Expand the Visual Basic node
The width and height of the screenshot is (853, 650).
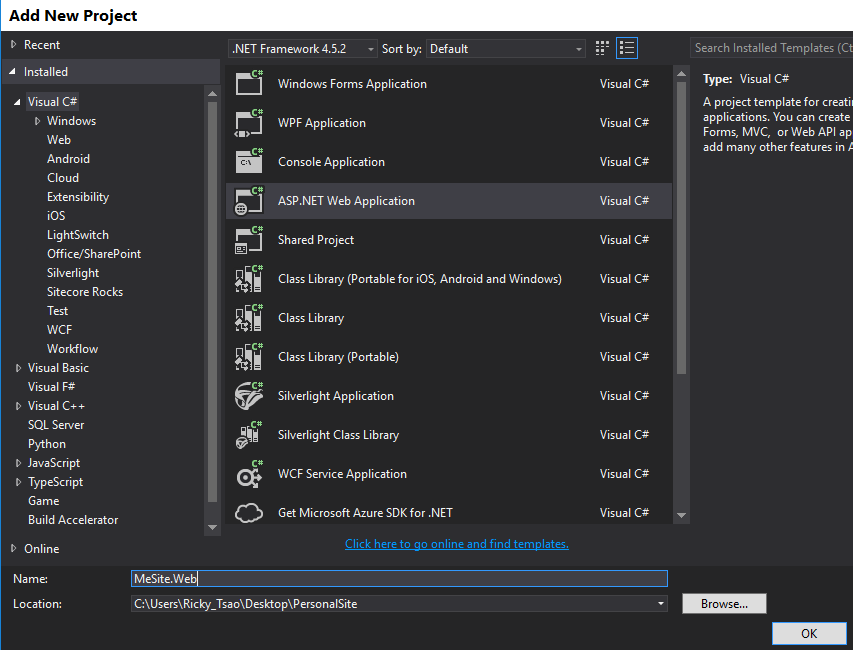coord(18,368)
